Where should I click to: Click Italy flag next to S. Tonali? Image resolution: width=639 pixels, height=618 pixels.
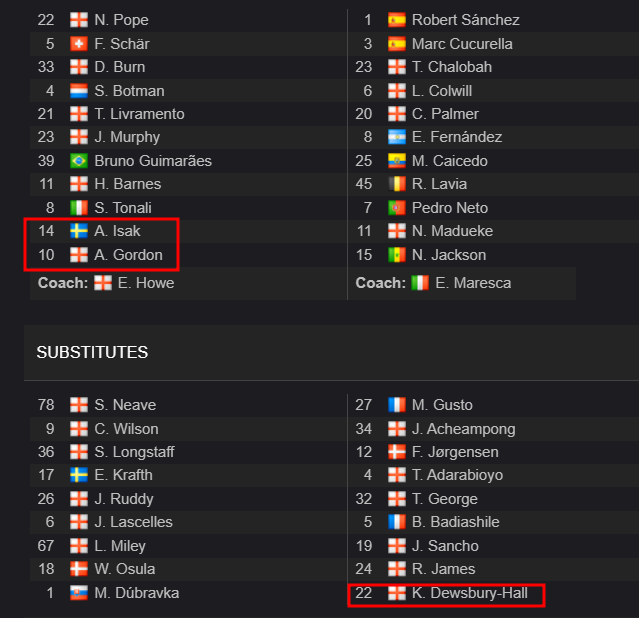79,207
